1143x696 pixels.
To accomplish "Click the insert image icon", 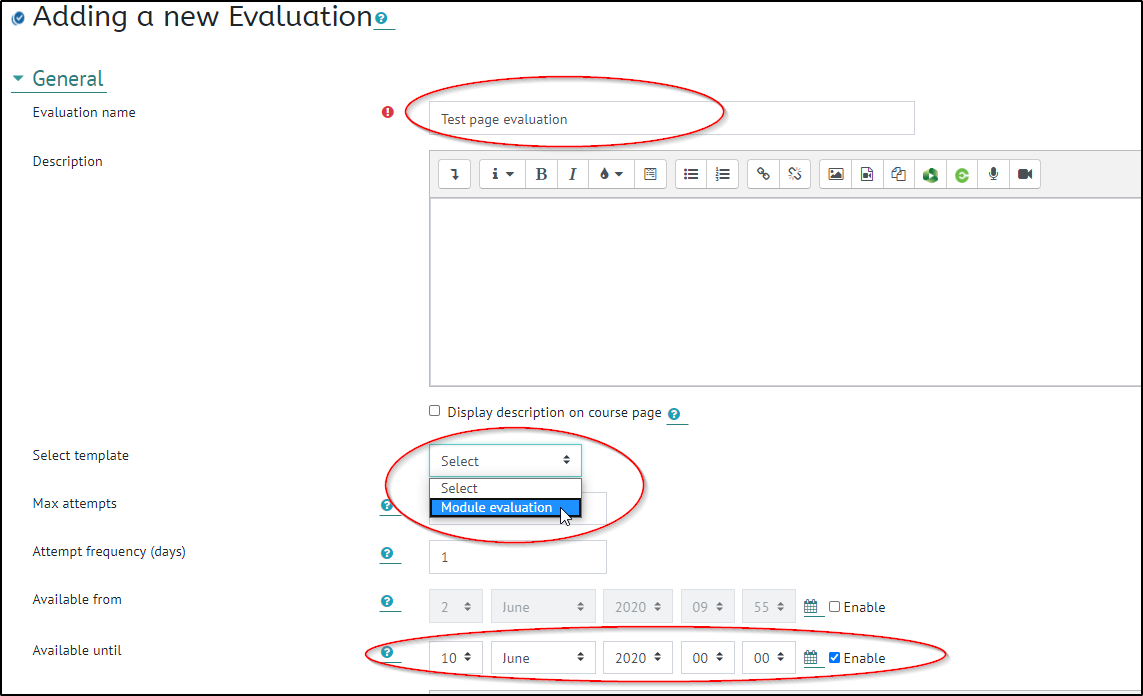I will pyautogui.click(x=835, y=174).
